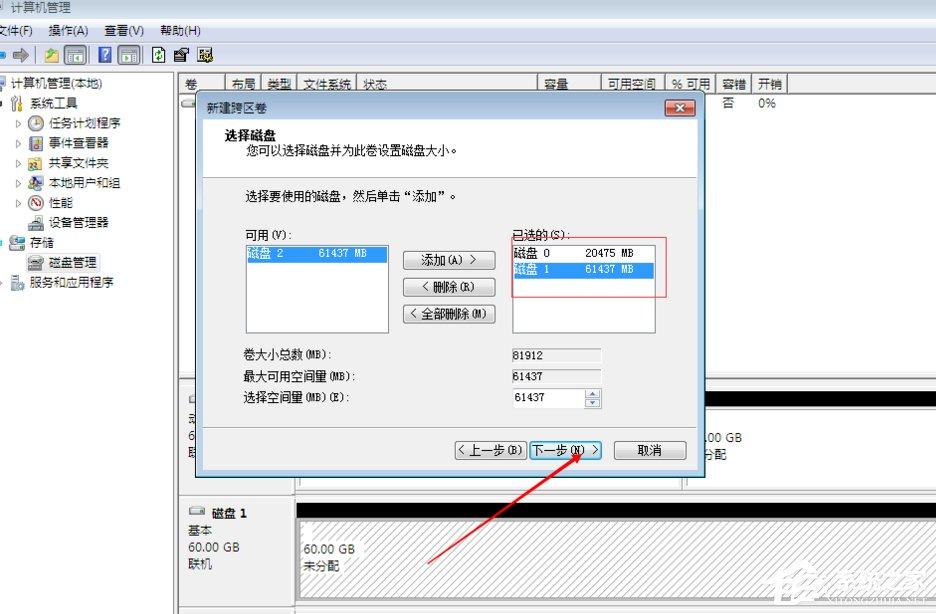Click the forward navigation arrow in the toolbar
The height and width of the screenshot is (614, 936).
[22, 53]
